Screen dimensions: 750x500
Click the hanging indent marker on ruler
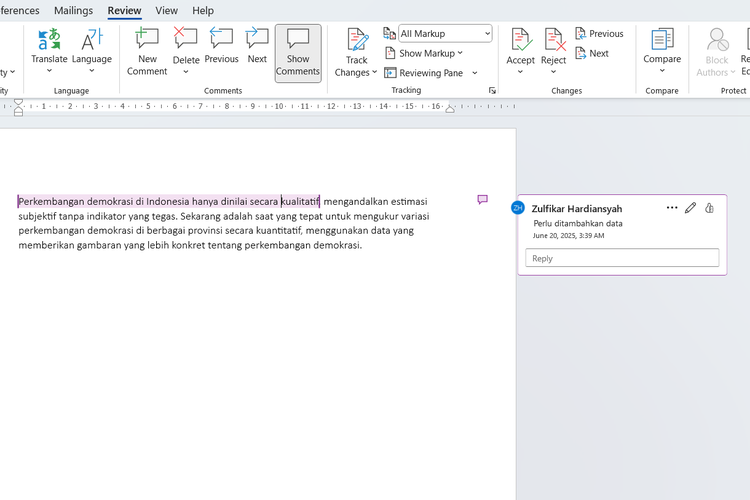(18, 110)
